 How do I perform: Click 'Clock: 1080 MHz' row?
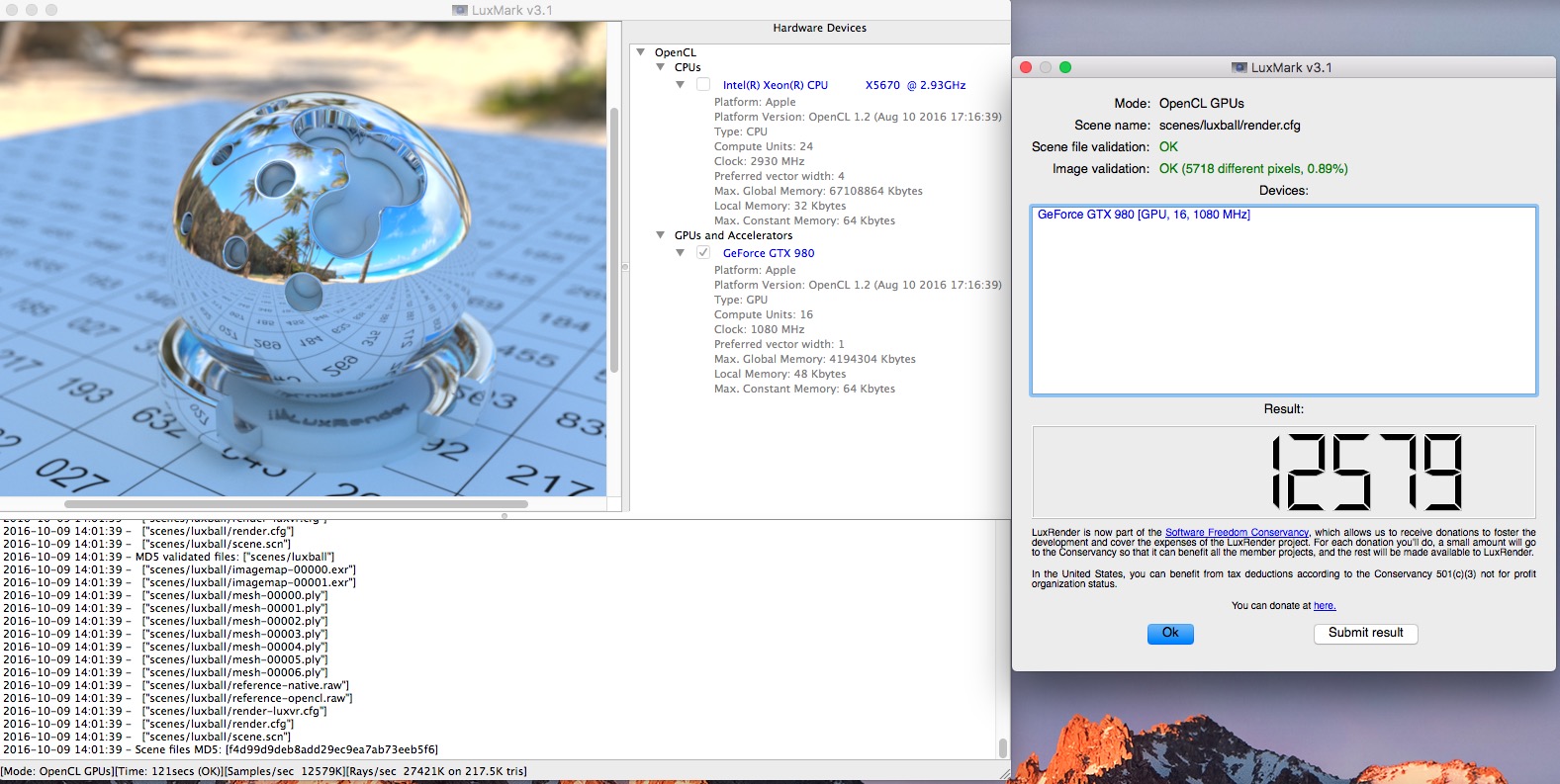760,329
